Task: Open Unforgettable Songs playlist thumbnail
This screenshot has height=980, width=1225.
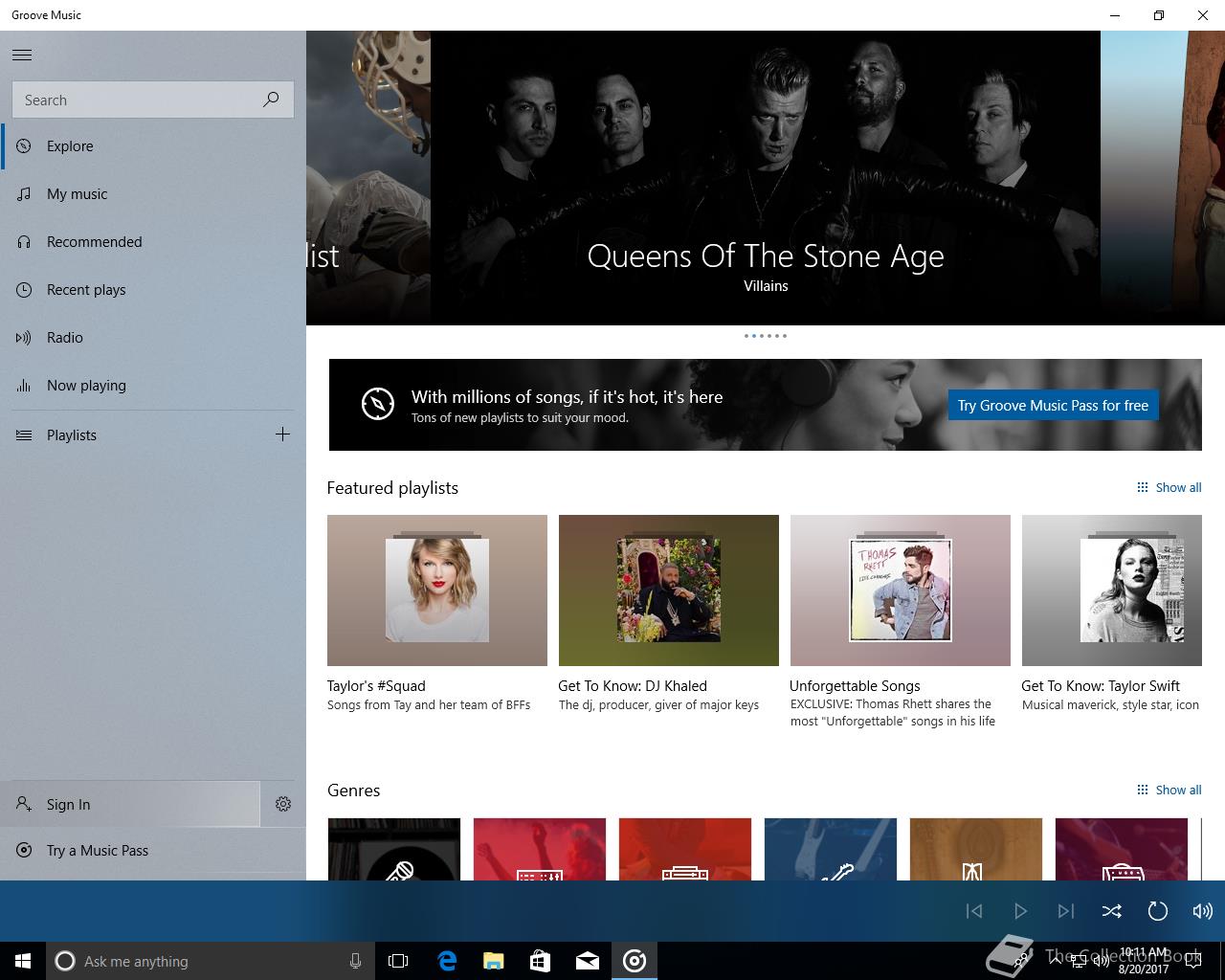Action: [x=901, y=590]
